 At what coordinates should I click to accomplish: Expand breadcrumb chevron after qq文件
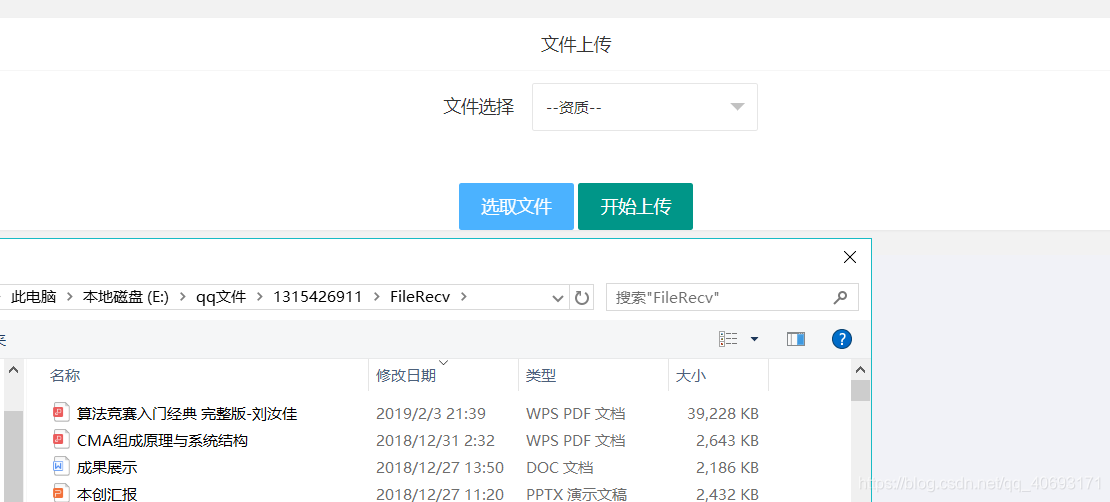coord(260,297)
